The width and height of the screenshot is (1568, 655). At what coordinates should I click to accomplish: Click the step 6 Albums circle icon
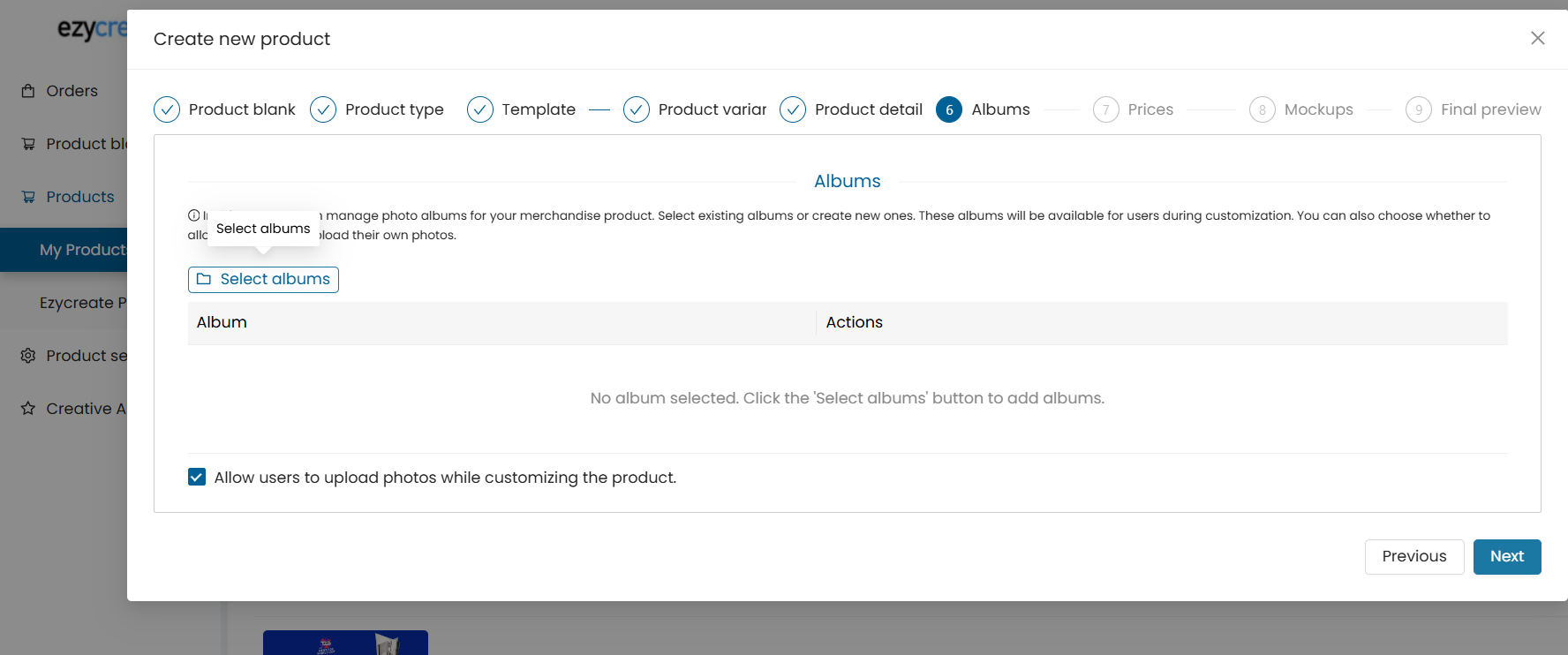949,109
